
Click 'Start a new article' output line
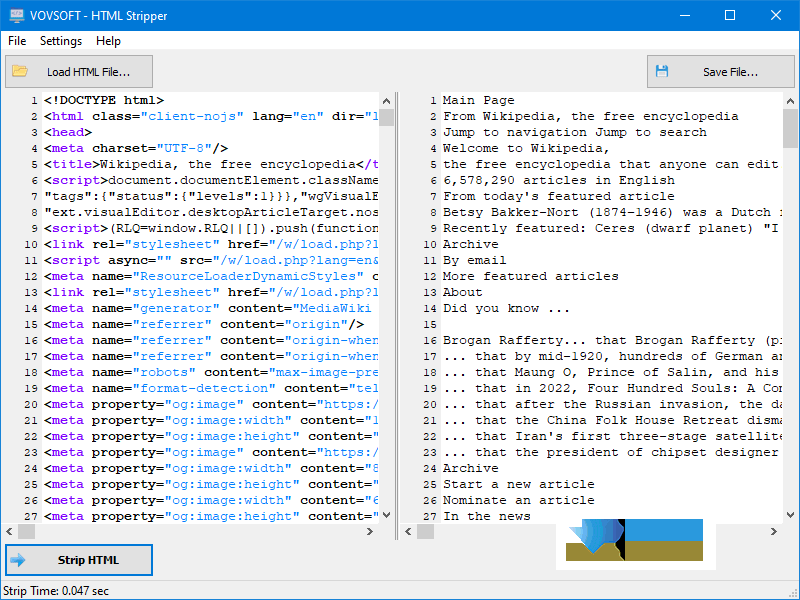click(x=518, y=485)
